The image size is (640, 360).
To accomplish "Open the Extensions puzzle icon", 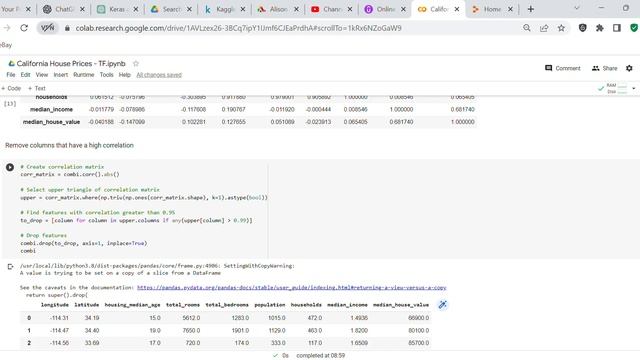I will click(x=600, y=28).
